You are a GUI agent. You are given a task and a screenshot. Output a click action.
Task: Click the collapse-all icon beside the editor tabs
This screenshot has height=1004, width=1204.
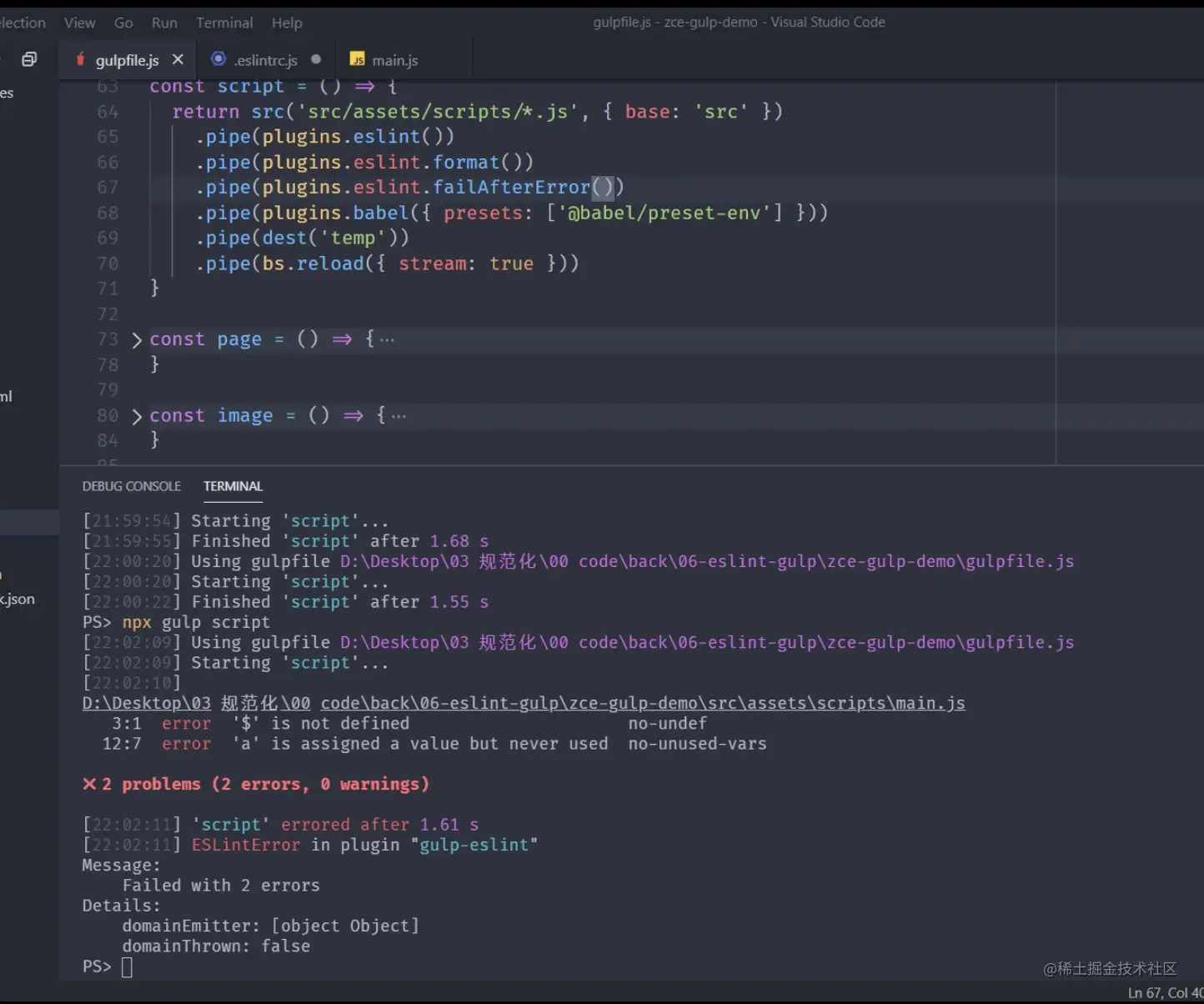tap(29, 59)
